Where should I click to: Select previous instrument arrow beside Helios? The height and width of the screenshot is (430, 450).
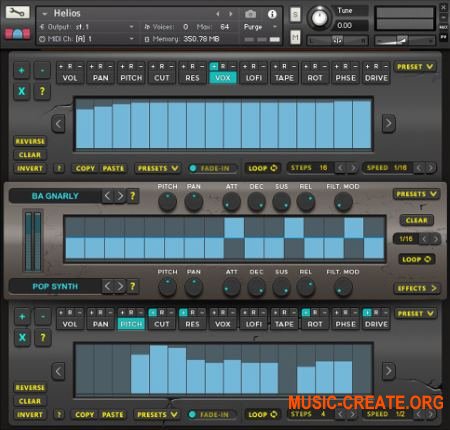click(218, 14)
